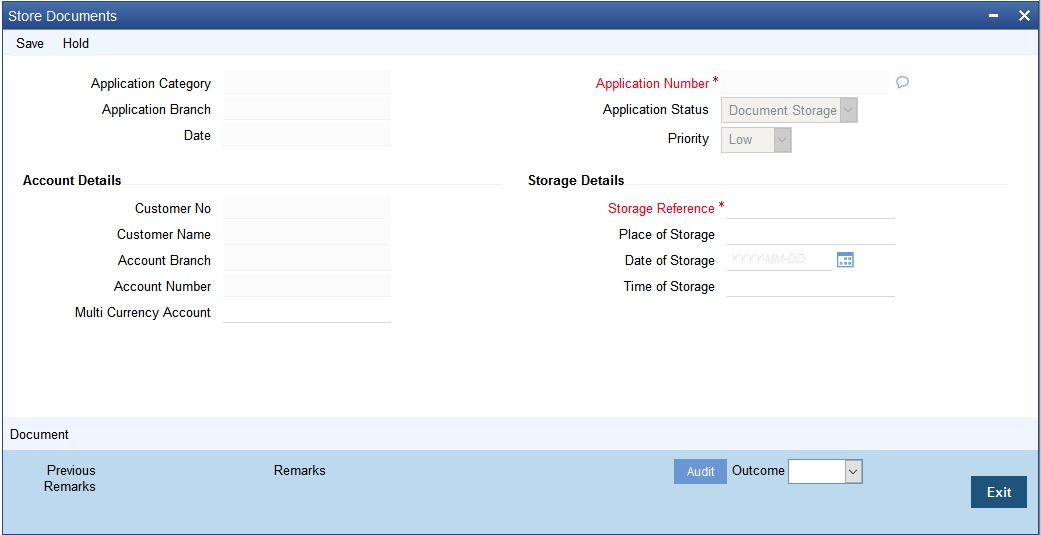Viewport: 1041px width, 535px height.
Task: Click the Exit button
Action: click(x=999, y=493)
